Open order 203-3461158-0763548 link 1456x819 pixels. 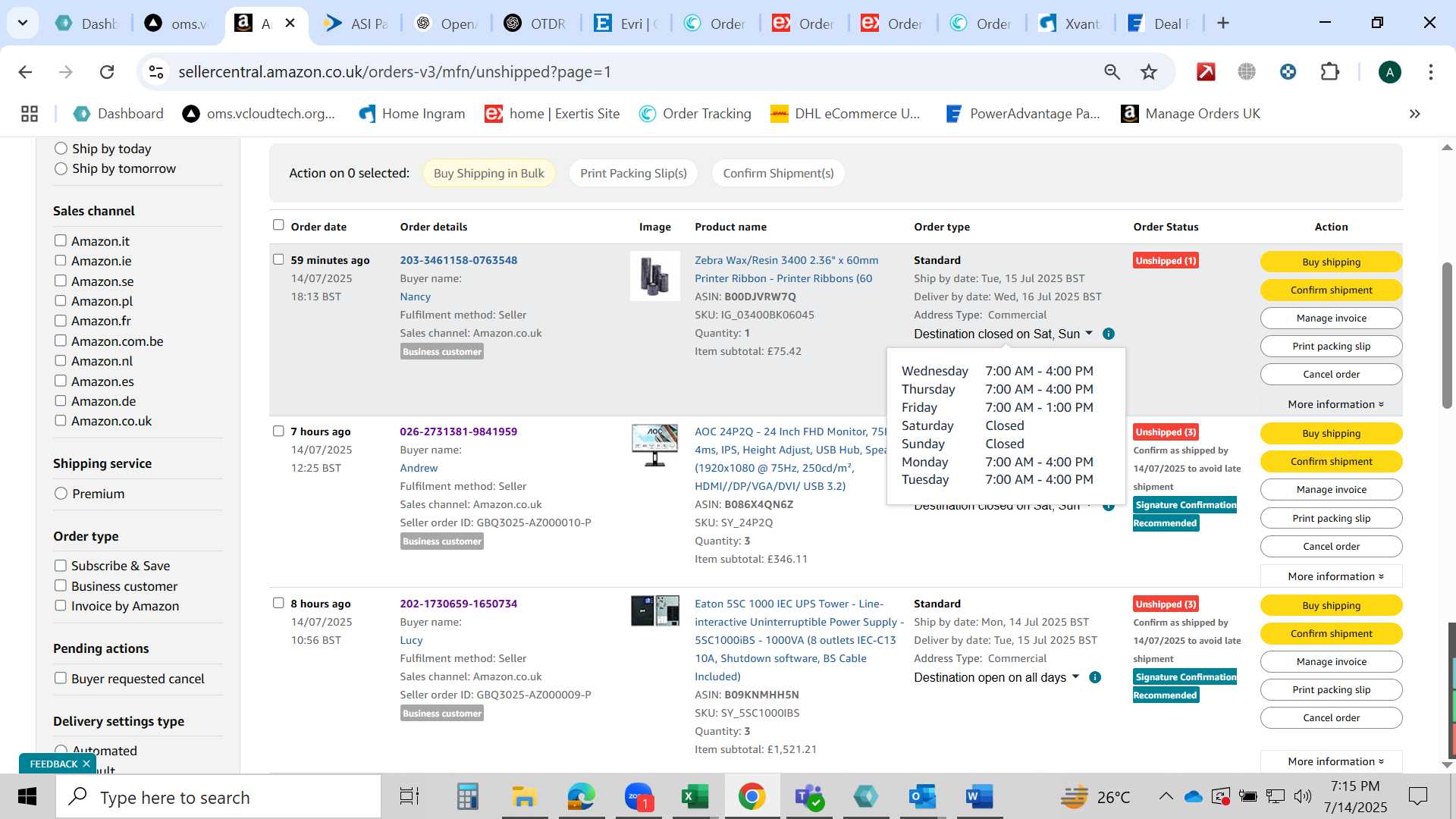pyautogui.click(x=458, y=260)
